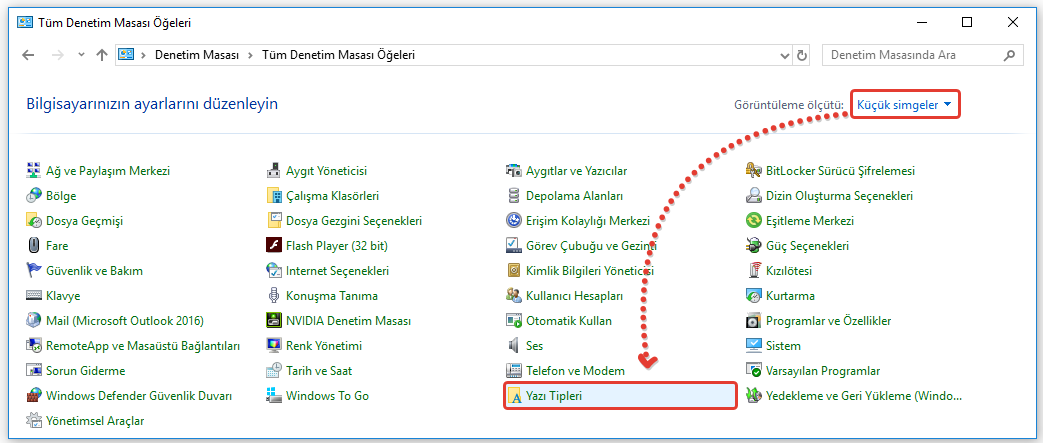Select the Denetim Masası breadcrumb item
The image size is (1043, 443).
[197, 56]
